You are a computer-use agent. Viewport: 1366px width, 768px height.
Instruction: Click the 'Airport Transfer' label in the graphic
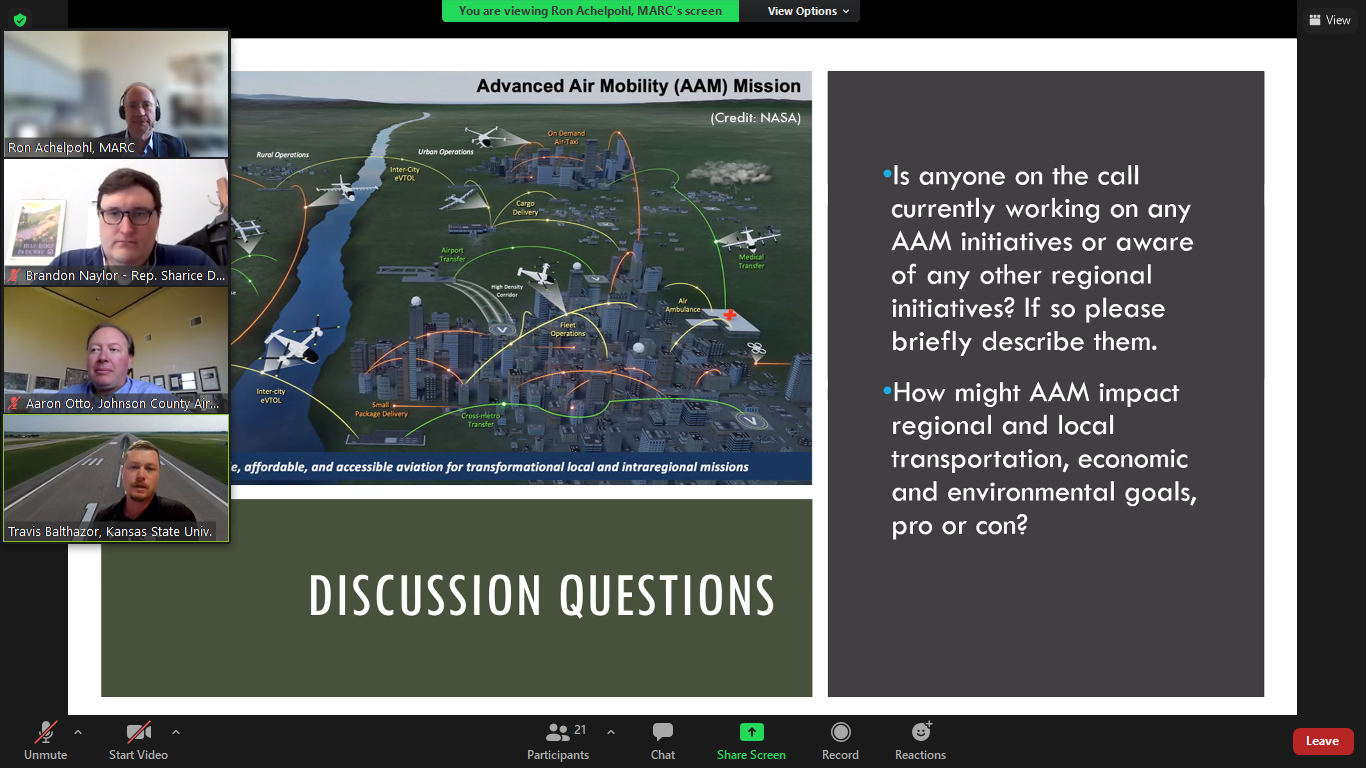[453, 254]
